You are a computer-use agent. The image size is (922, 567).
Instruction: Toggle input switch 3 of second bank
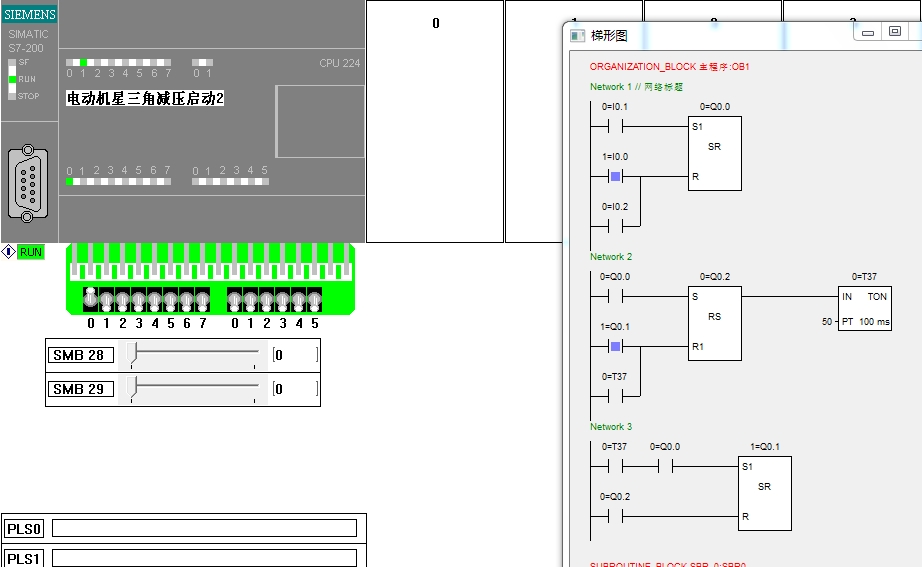[282, 300]
